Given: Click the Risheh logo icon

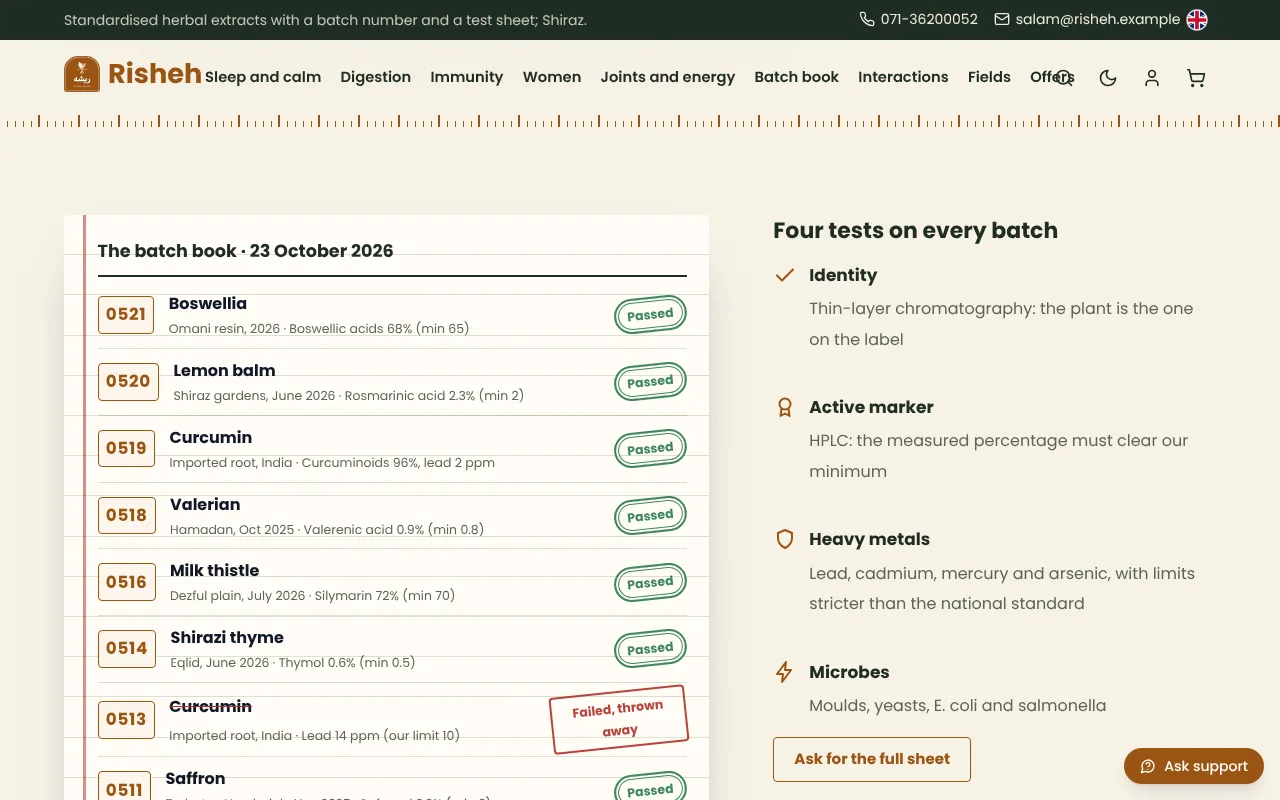Looking at the screenshot, I should (x=82, y=74).
